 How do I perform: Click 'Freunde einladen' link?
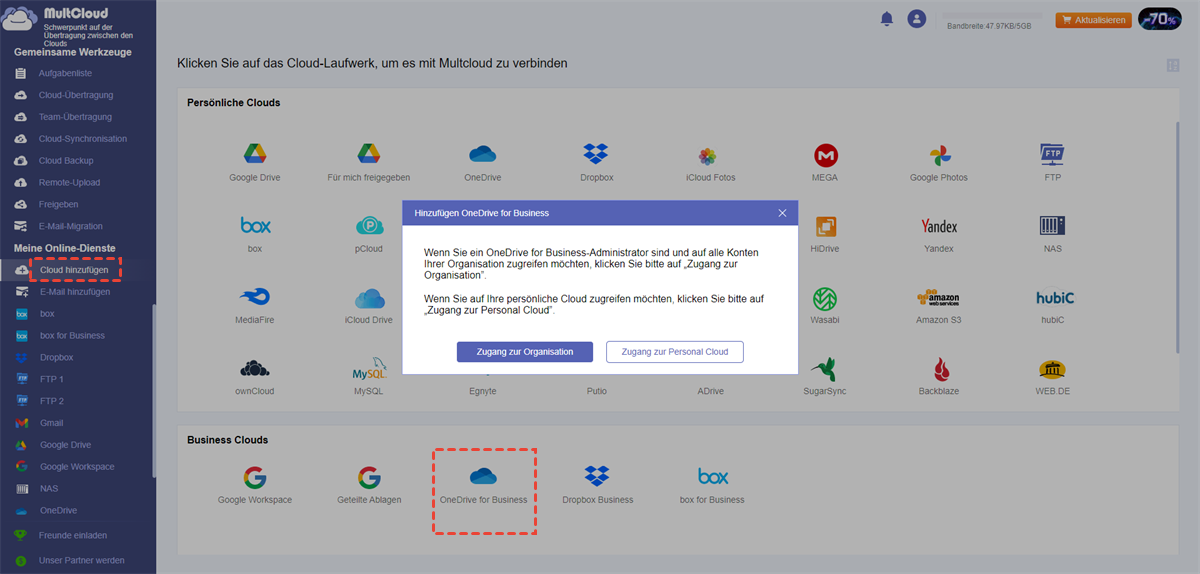pyautogui.click(x=73, y=536)
